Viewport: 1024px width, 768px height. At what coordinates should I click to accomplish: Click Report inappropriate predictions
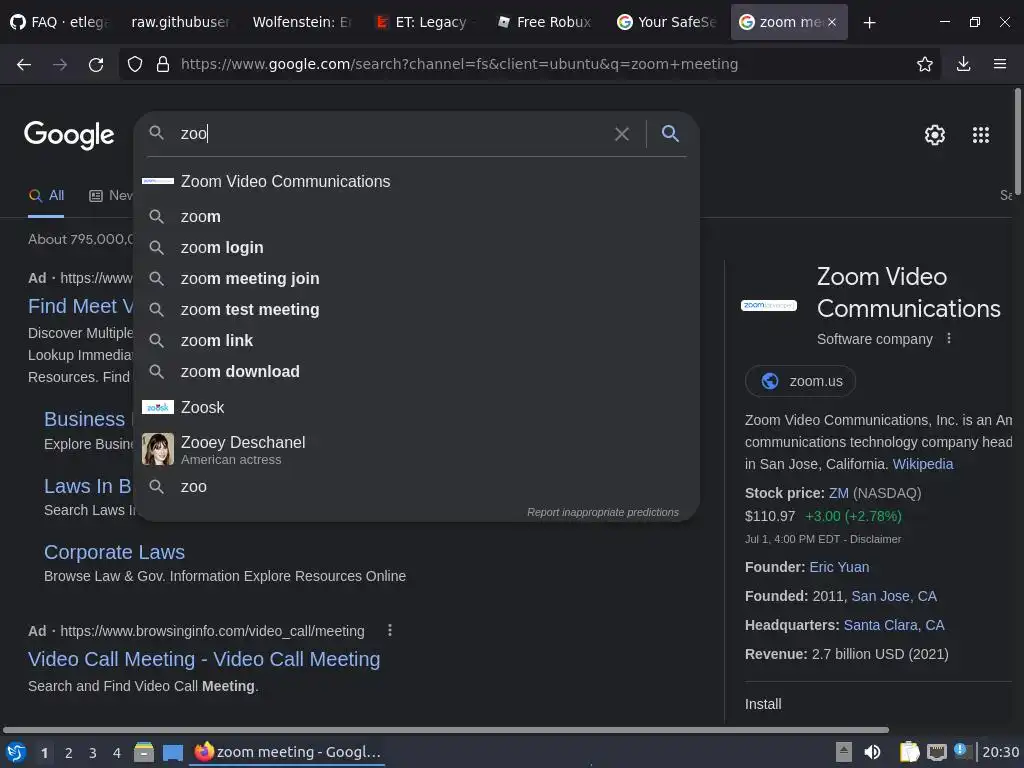pyautogui.click(x=603, y=512)
